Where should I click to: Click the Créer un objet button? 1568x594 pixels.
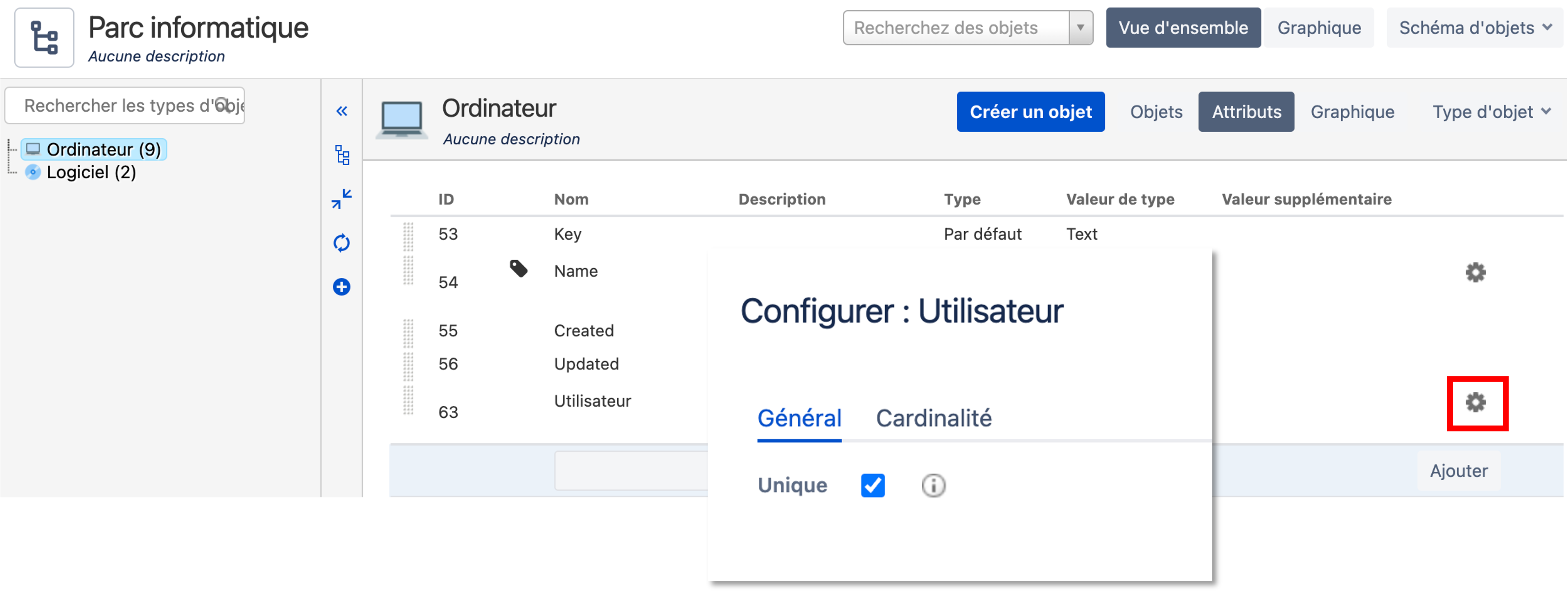point(1031,111)
